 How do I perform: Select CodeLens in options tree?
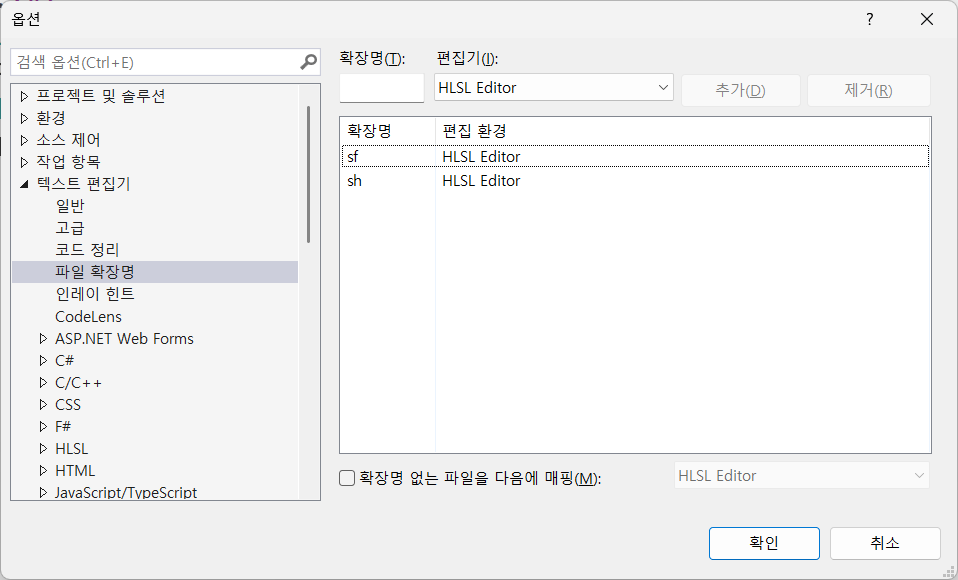point(88,316)
